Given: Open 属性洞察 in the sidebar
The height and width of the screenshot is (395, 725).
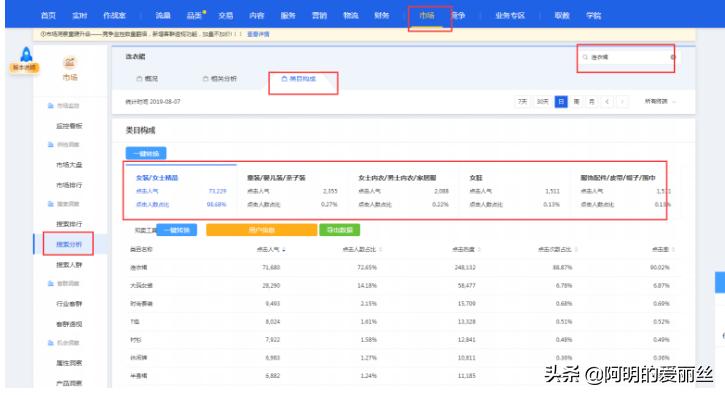Looking at the screenshot, I should [x=69, y=363].
